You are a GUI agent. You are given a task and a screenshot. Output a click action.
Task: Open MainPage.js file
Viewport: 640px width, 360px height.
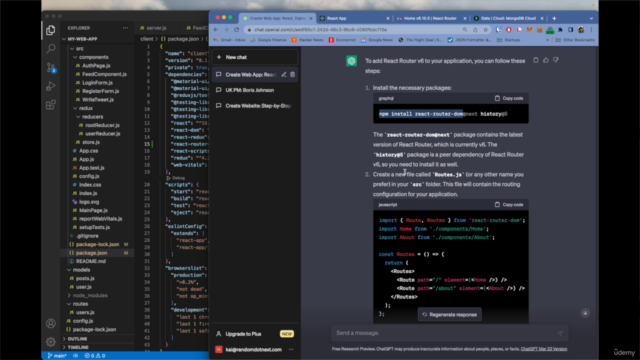click(x=93, y=210)
